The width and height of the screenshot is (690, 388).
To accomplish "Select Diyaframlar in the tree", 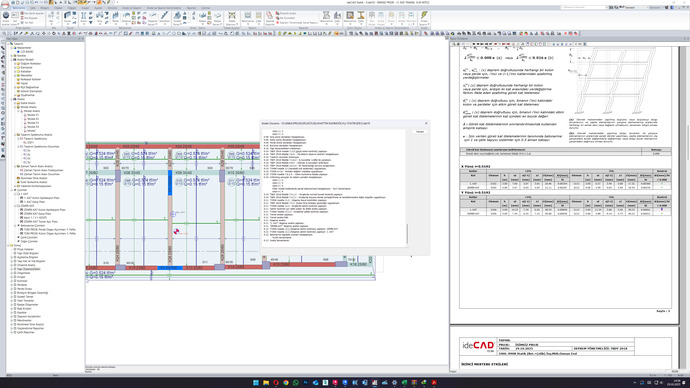I will click(x=28, y=95).
